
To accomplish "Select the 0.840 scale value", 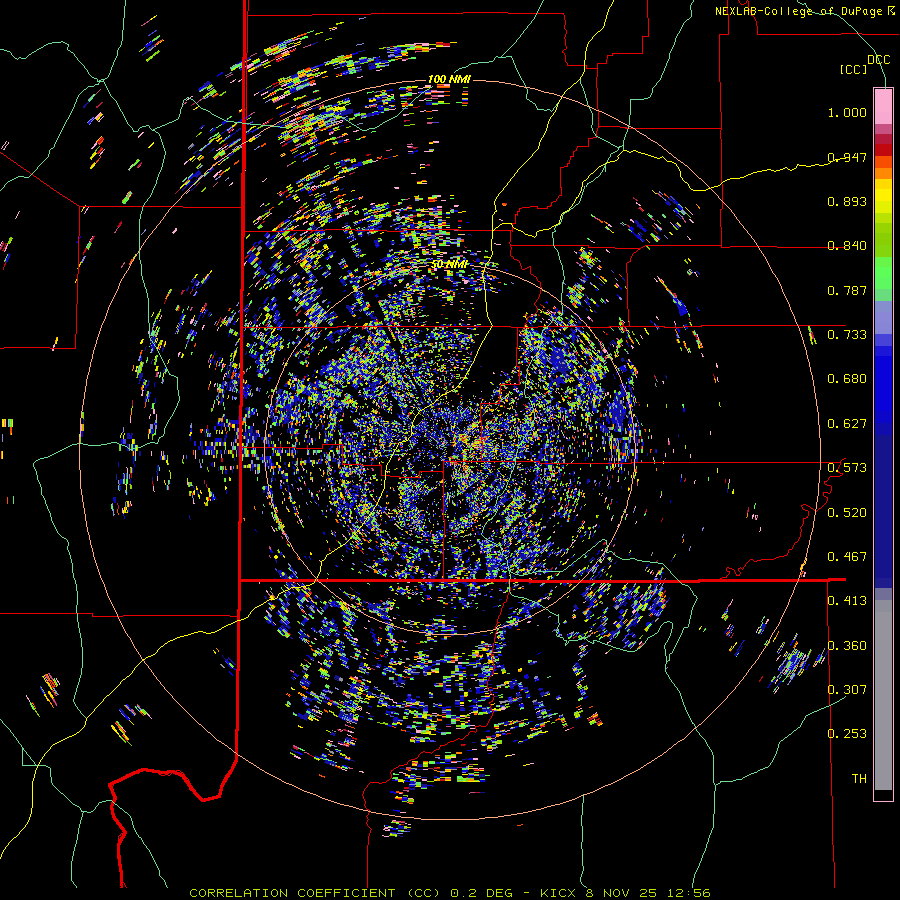I will (847, 246).
